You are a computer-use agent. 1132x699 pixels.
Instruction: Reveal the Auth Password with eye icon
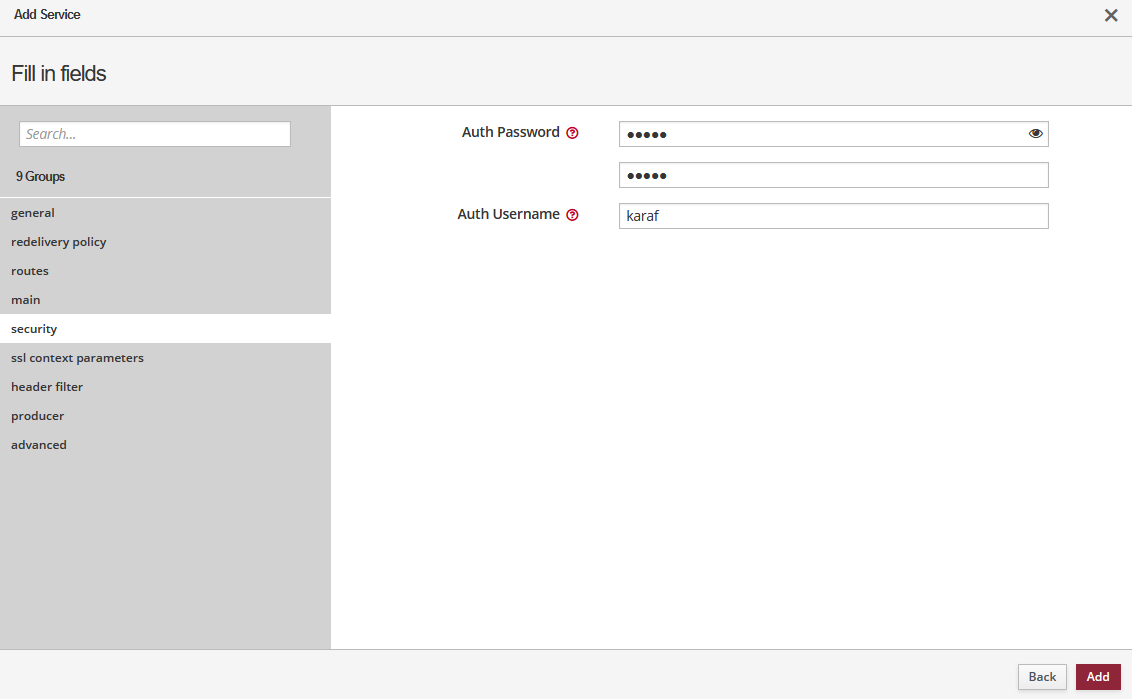click(1035, 134)
